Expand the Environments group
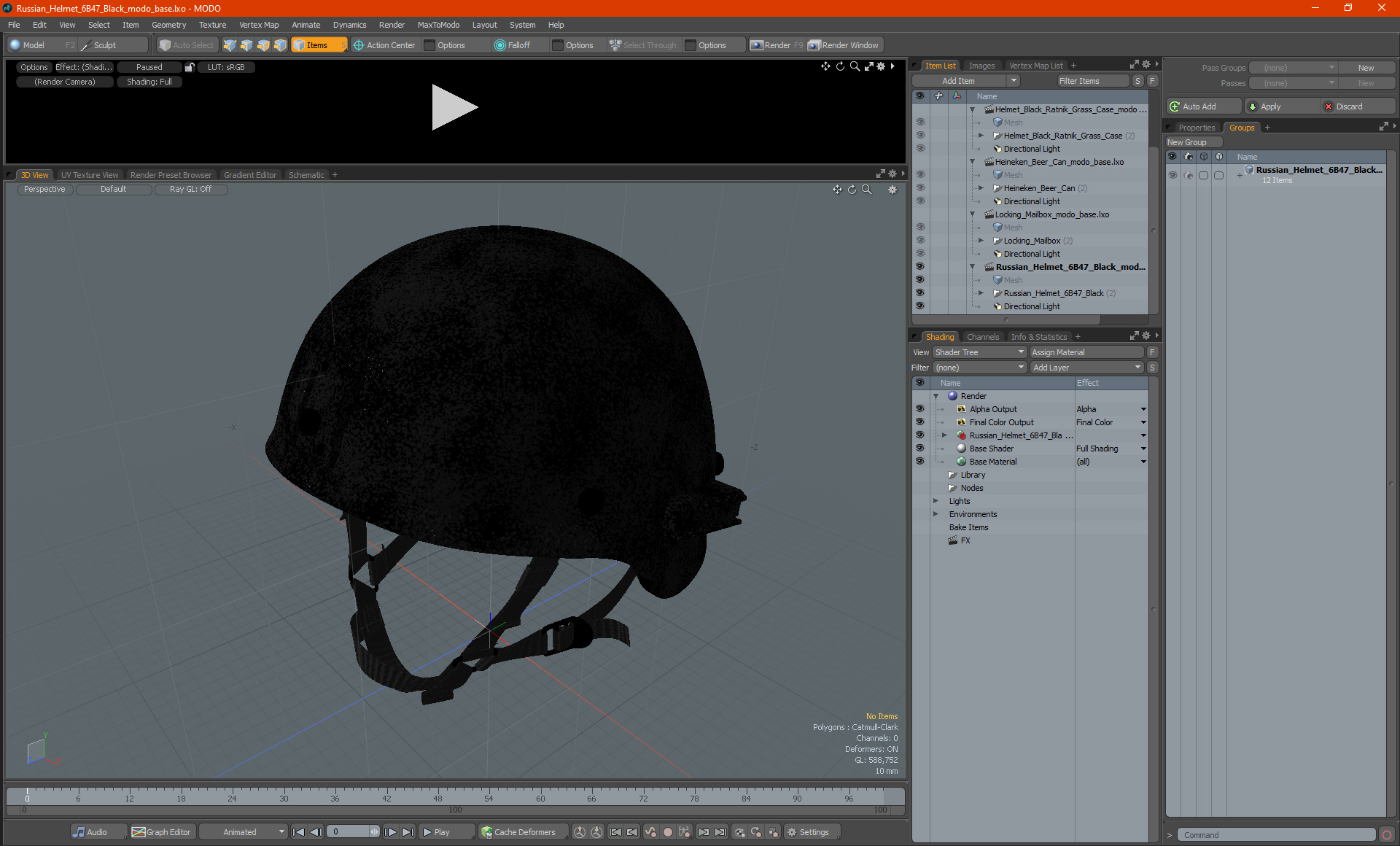1400x846 pixels. tap(936, 514)
